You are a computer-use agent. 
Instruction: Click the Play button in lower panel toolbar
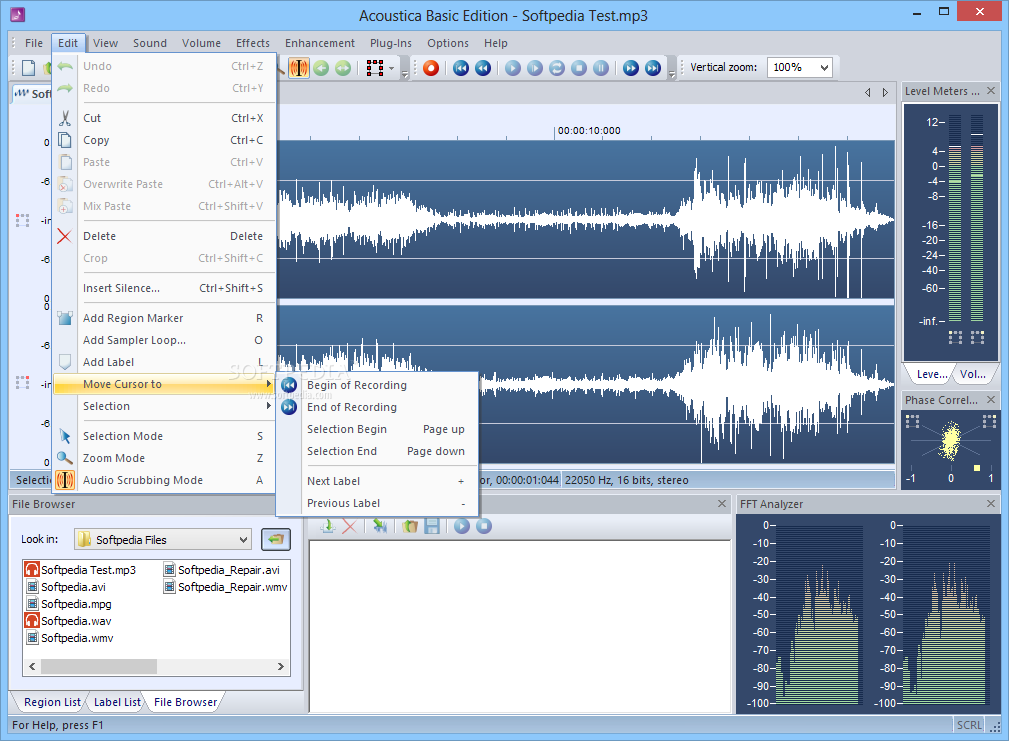[x=461, y=526]
